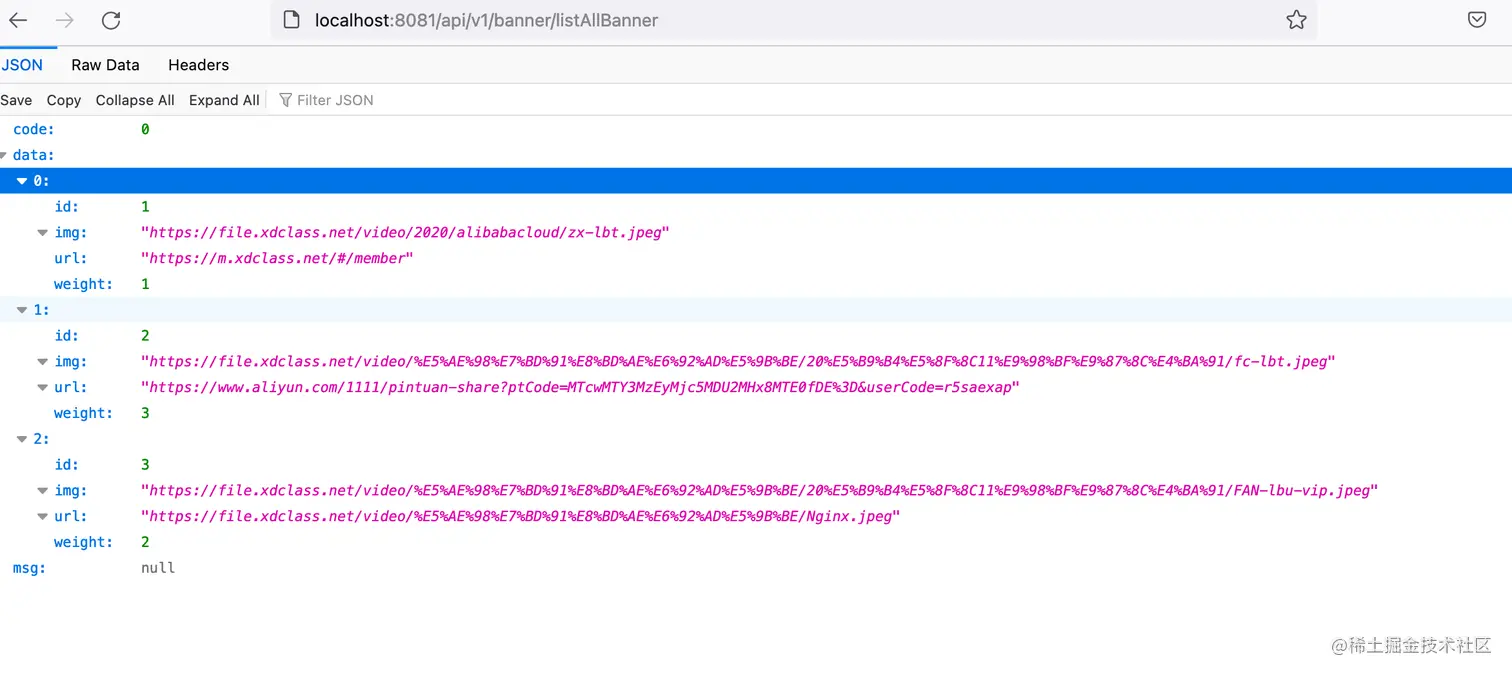Click the Copy button
The height and width of the screenshot is (676, 1512).
point(64,100)
